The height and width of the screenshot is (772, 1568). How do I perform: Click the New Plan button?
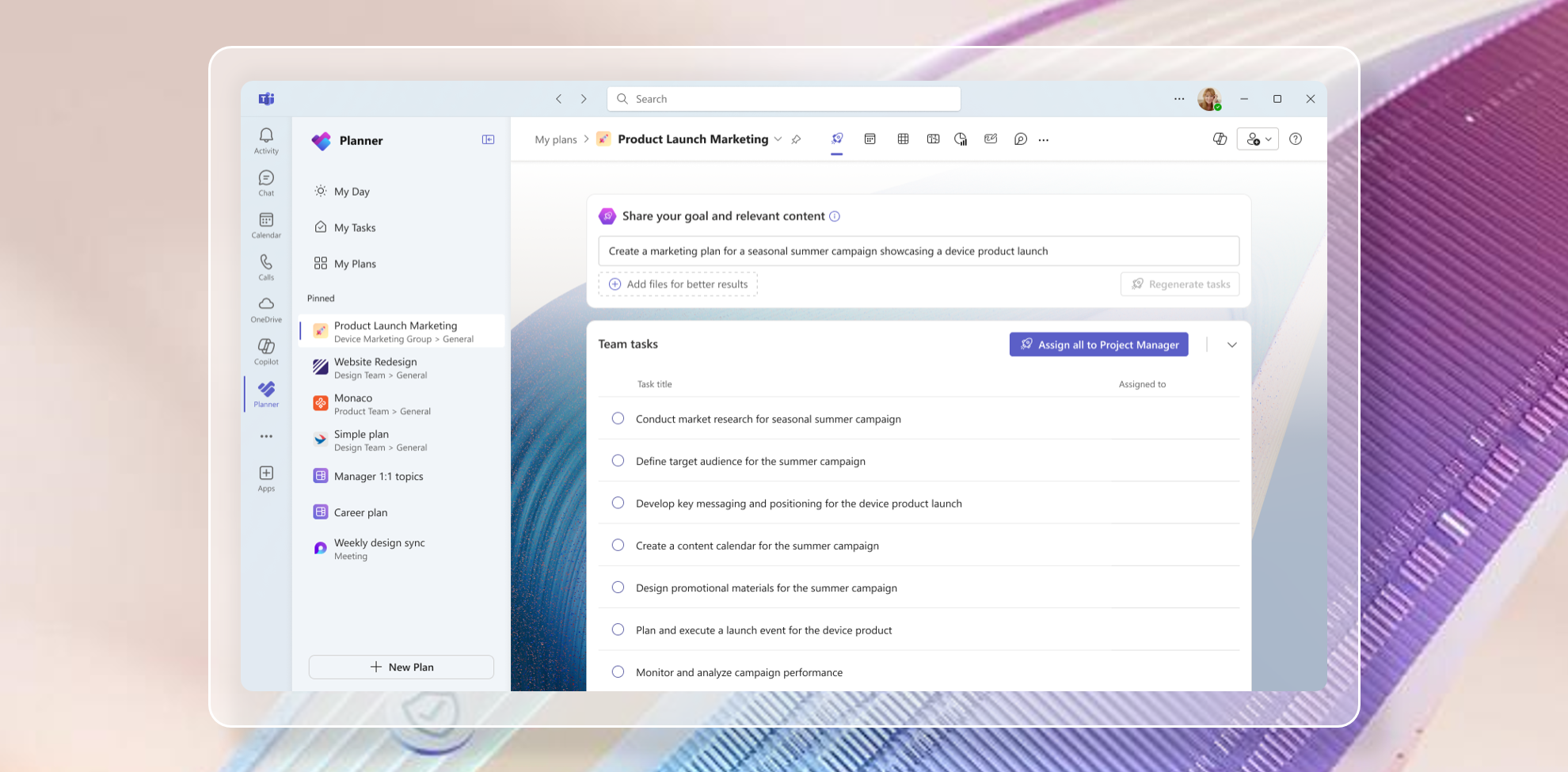402,667
